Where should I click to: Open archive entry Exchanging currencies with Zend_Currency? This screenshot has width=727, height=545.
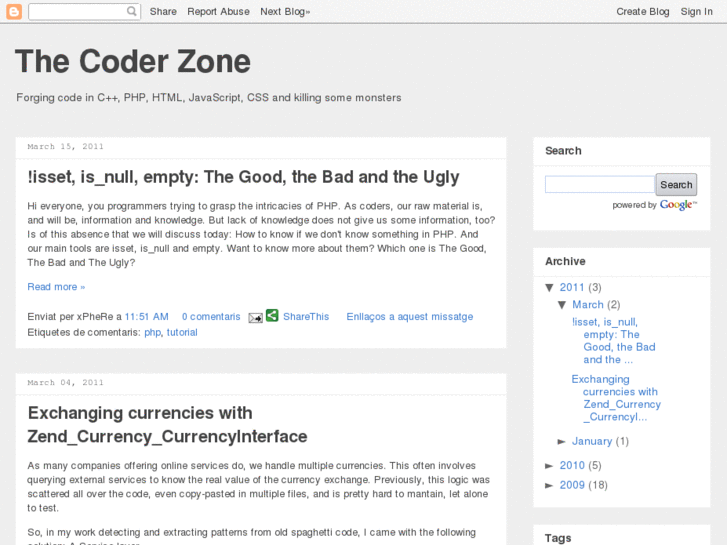coord(616,398)
